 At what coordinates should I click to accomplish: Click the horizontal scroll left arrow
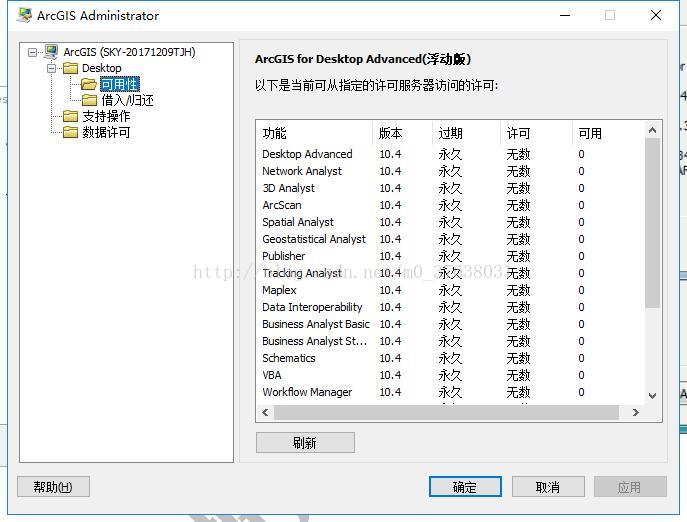click(265, 412)
